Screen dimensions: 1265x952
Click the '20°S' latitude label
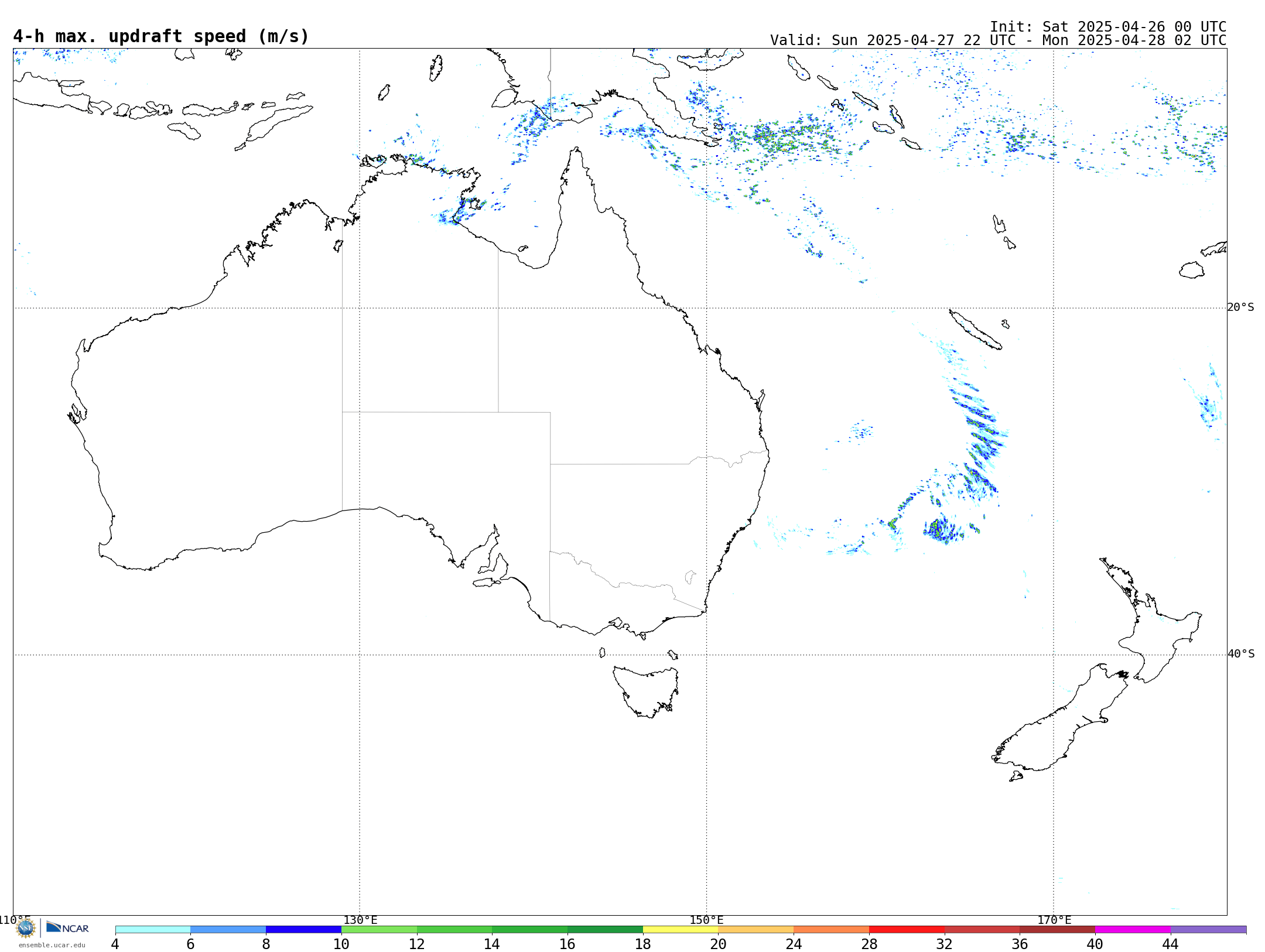click(1240, 307)
